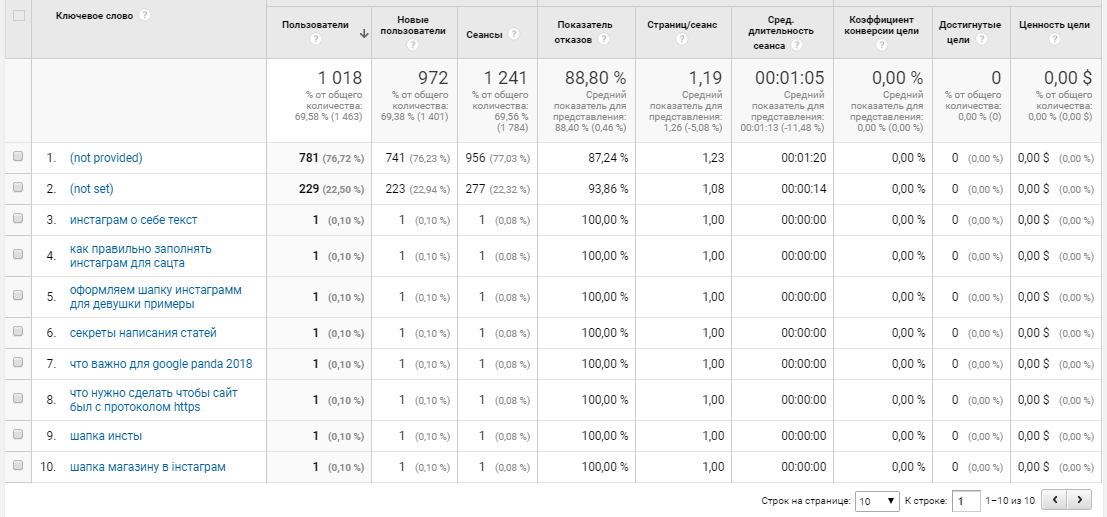1107x517 pixels.
Task: Open help icon next to Показатель отказов
Action: click(x=603, y=40)
